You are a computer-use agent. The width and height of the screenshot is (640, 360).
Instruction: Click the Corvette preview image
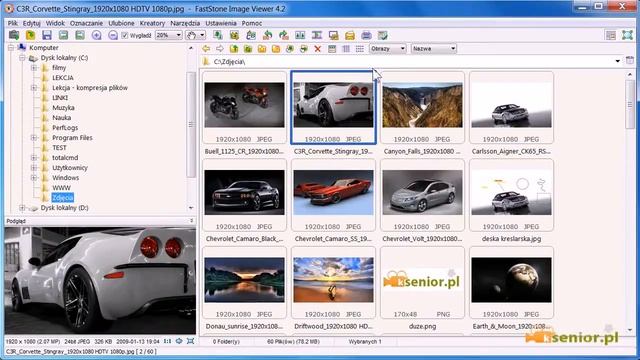[100, 280]
